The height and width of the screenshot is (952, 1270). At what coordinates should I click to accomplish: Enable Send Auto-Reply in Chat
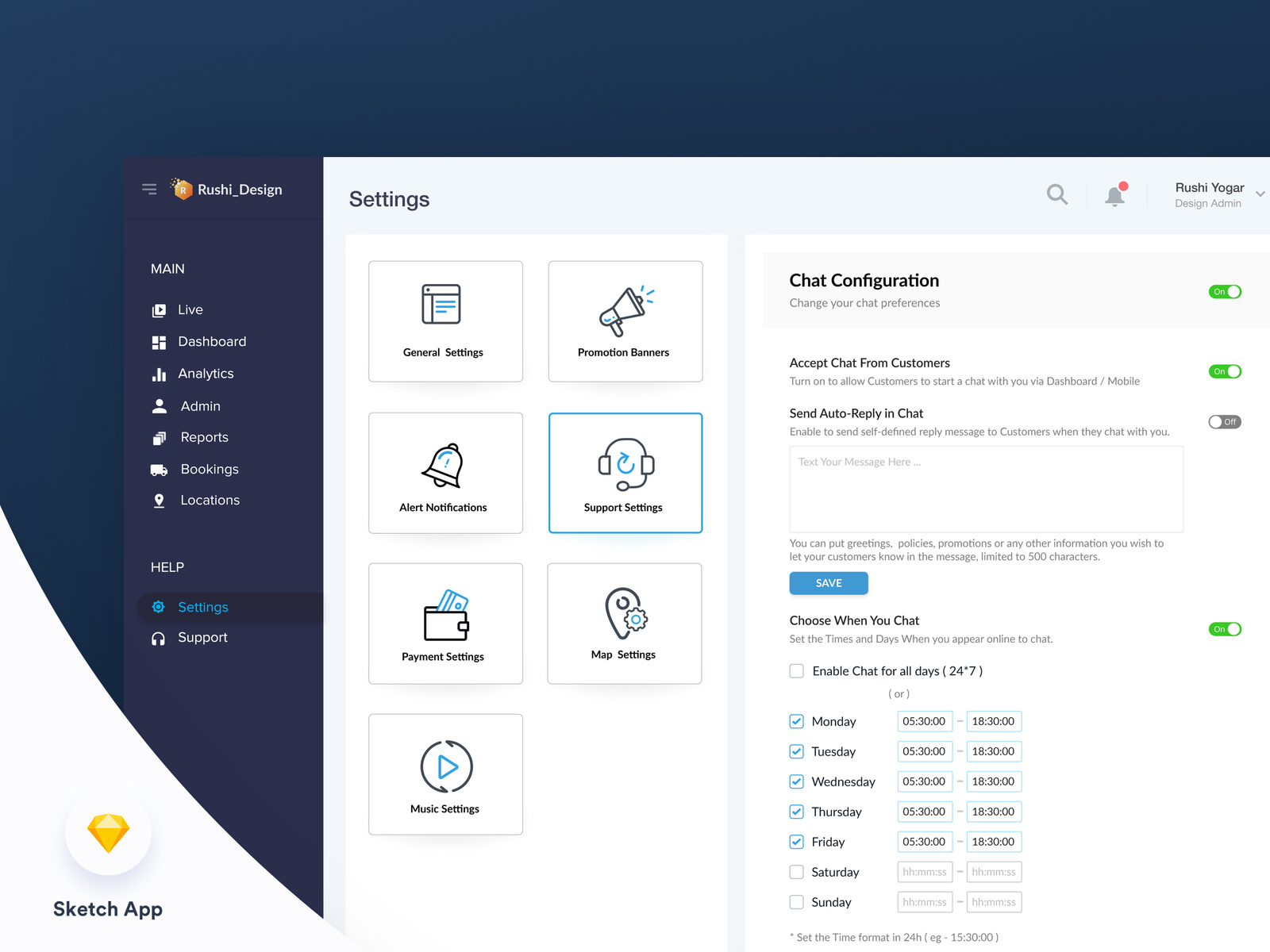pyautogui.click(x=1224, y=422)
